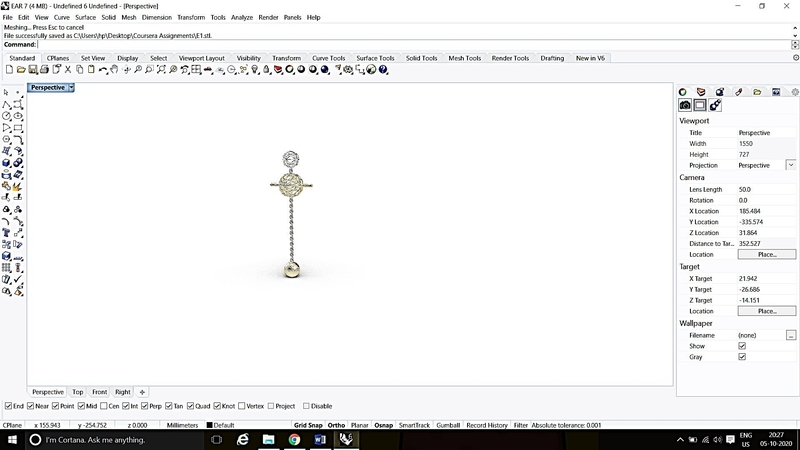Click the Help question mark icon
The width and height of the screenshot is (800, 450).
tap(383, 69)
